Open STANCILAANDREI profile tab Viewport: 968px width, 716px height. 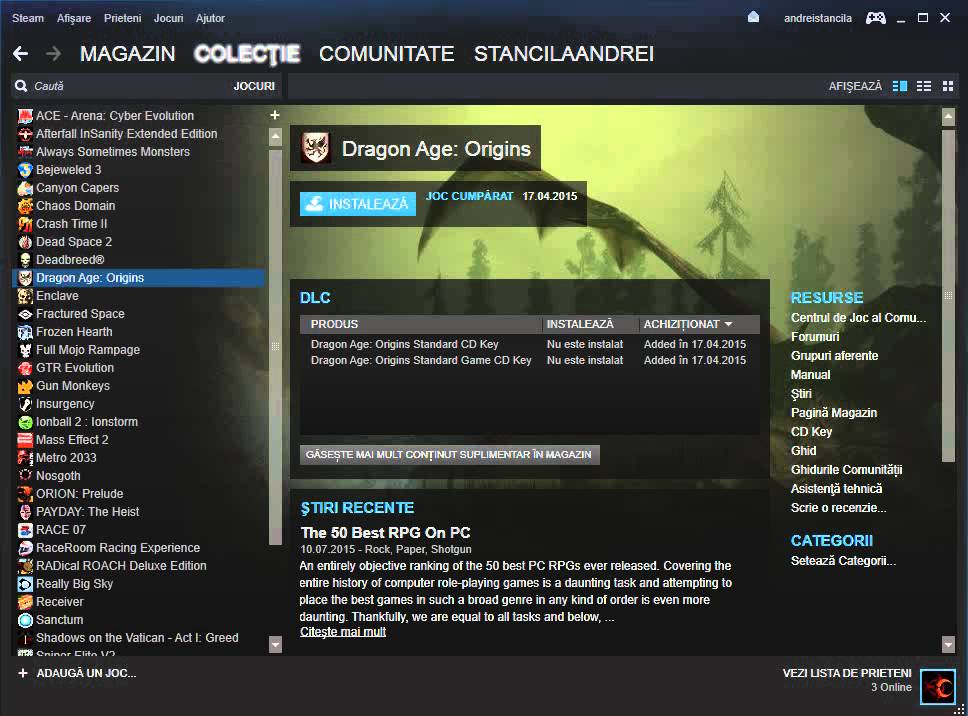pos(564,54)
